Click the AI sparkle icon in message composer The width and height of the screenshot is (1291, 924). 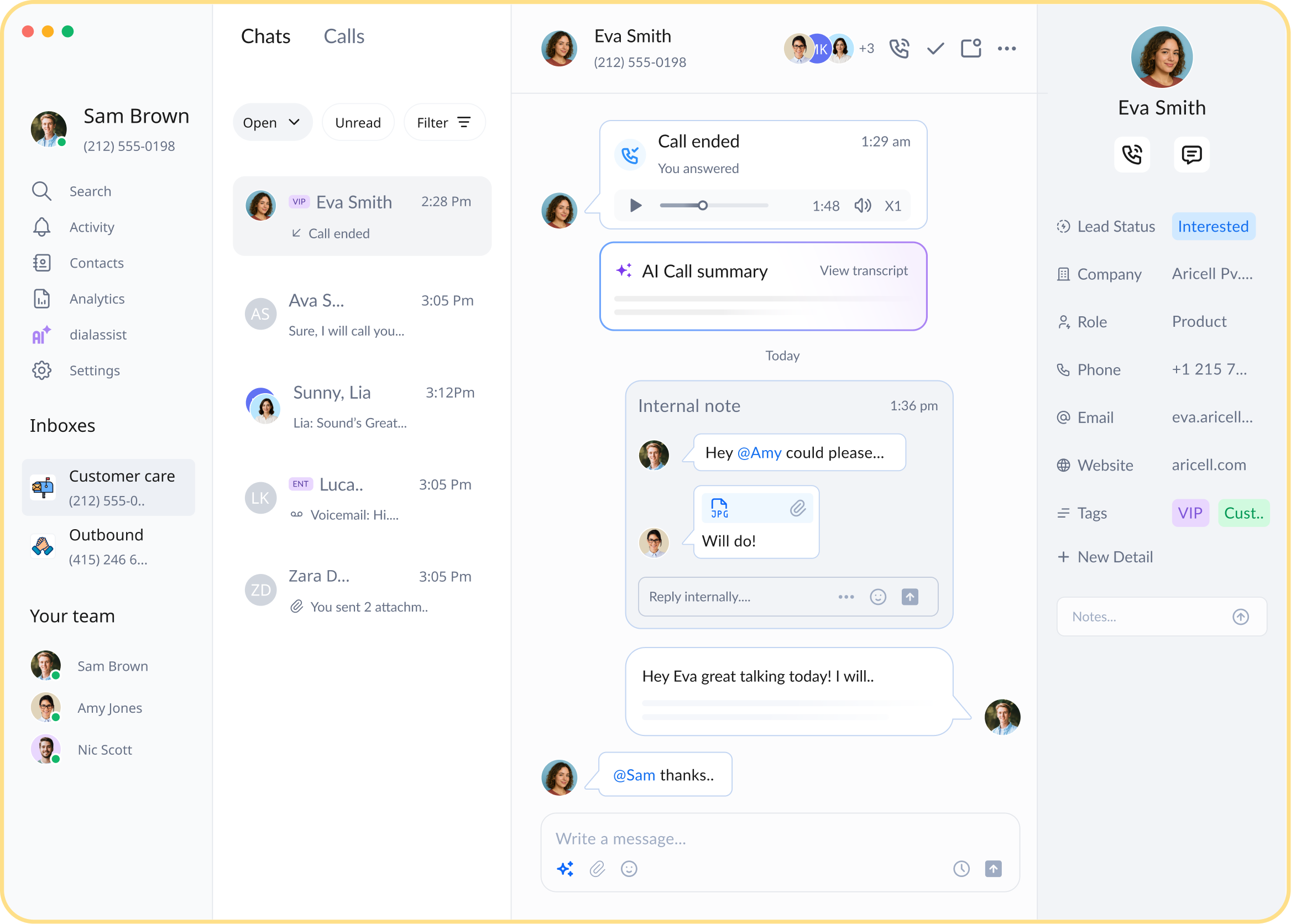[565, 869]
